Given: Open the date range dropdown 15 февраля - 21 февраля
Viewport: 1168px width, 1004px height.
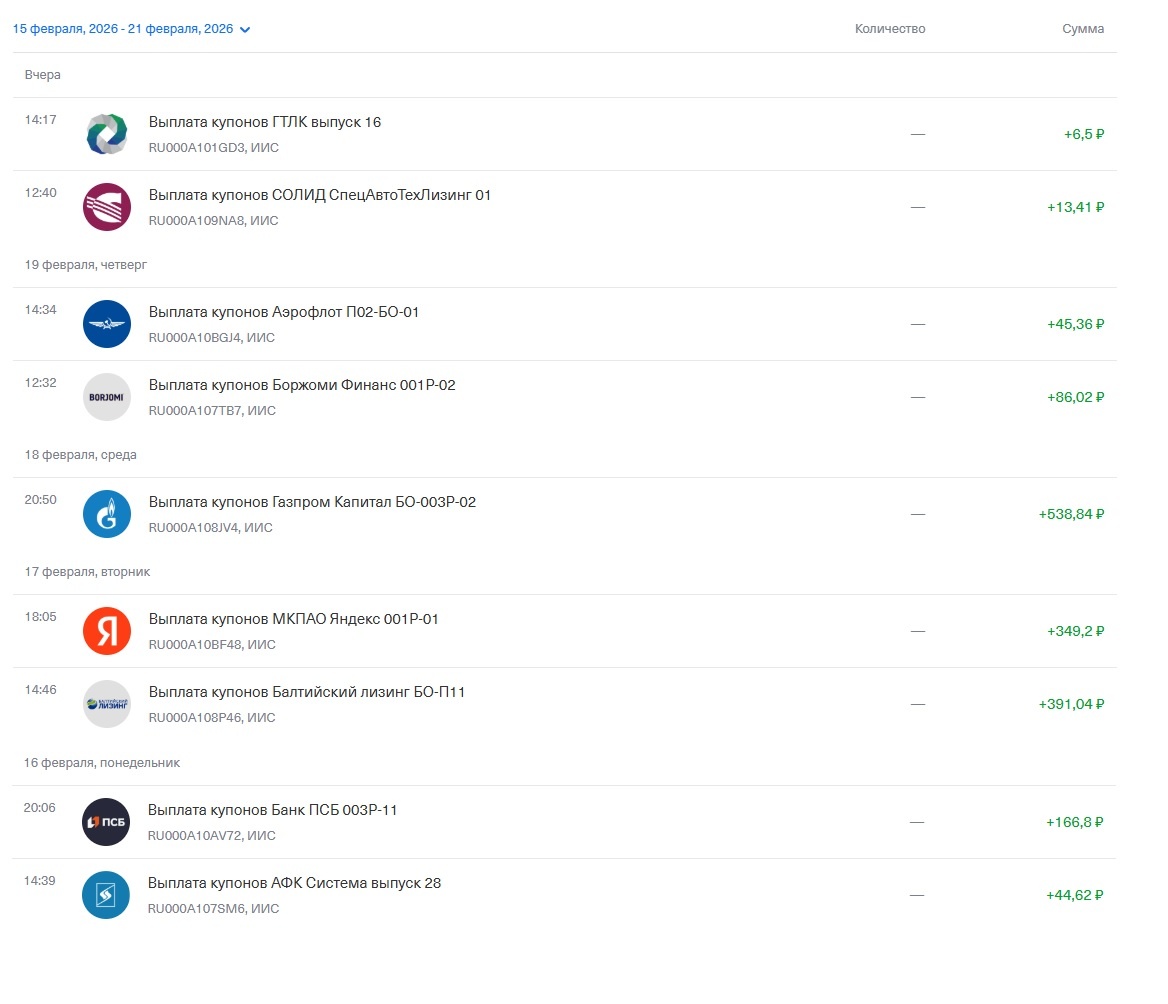Looking at the screenshot, I should click(x=131, y=29).
